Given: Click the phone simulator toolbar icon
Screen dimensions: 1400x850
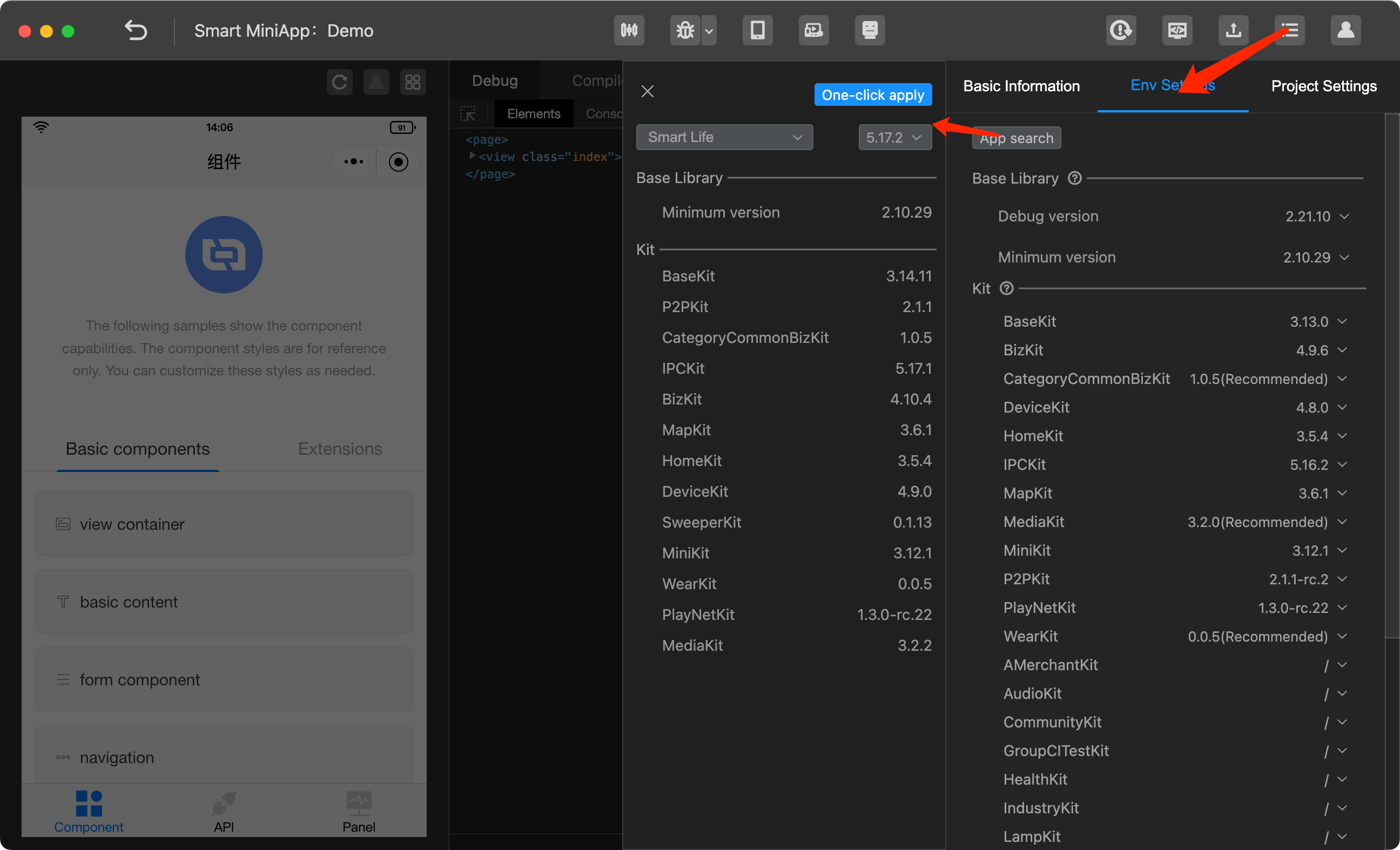Looking at the screenshot, I should tap(757, 30).
